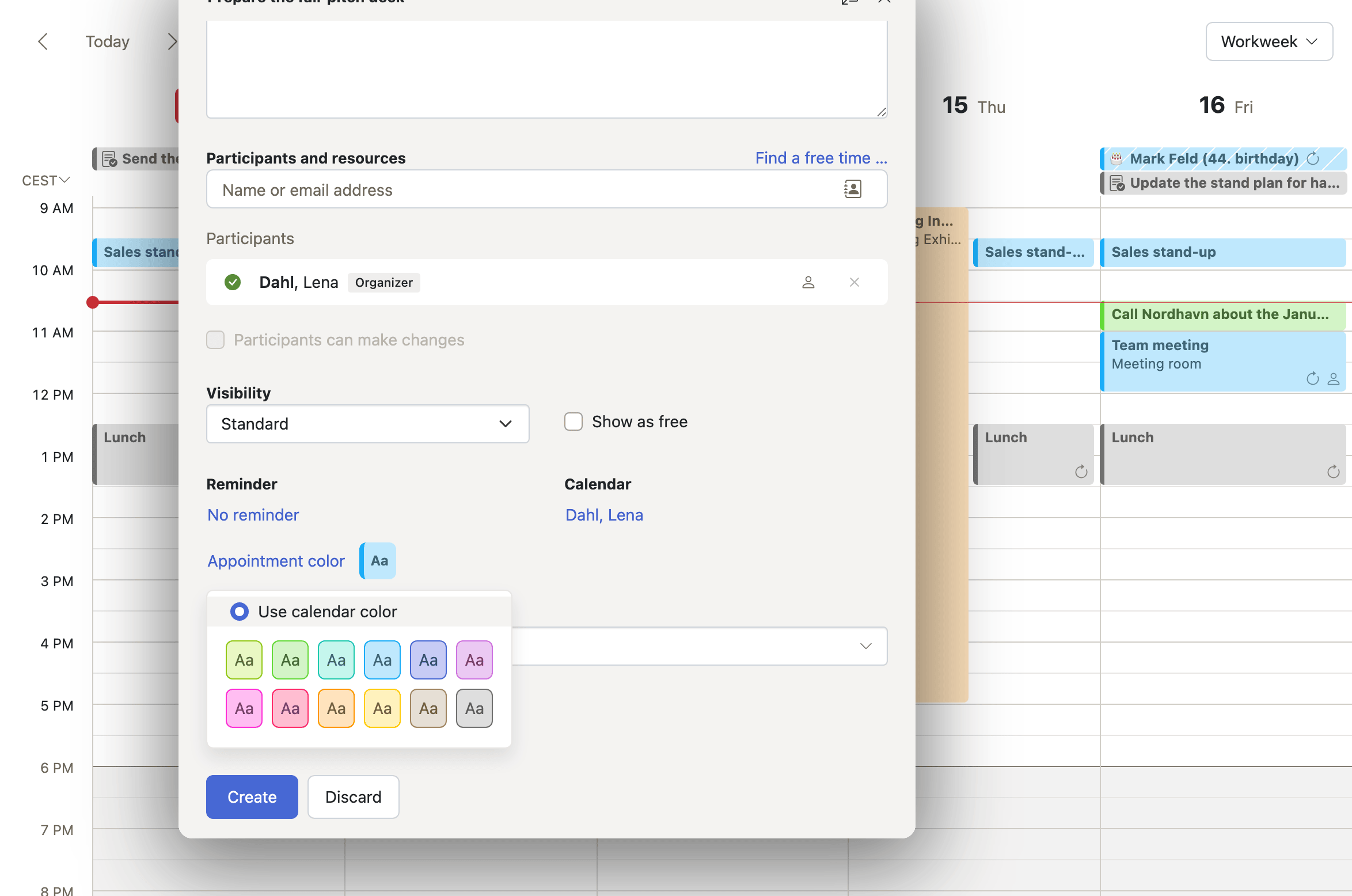Select the orange color swatch

(x=336, y=708)
